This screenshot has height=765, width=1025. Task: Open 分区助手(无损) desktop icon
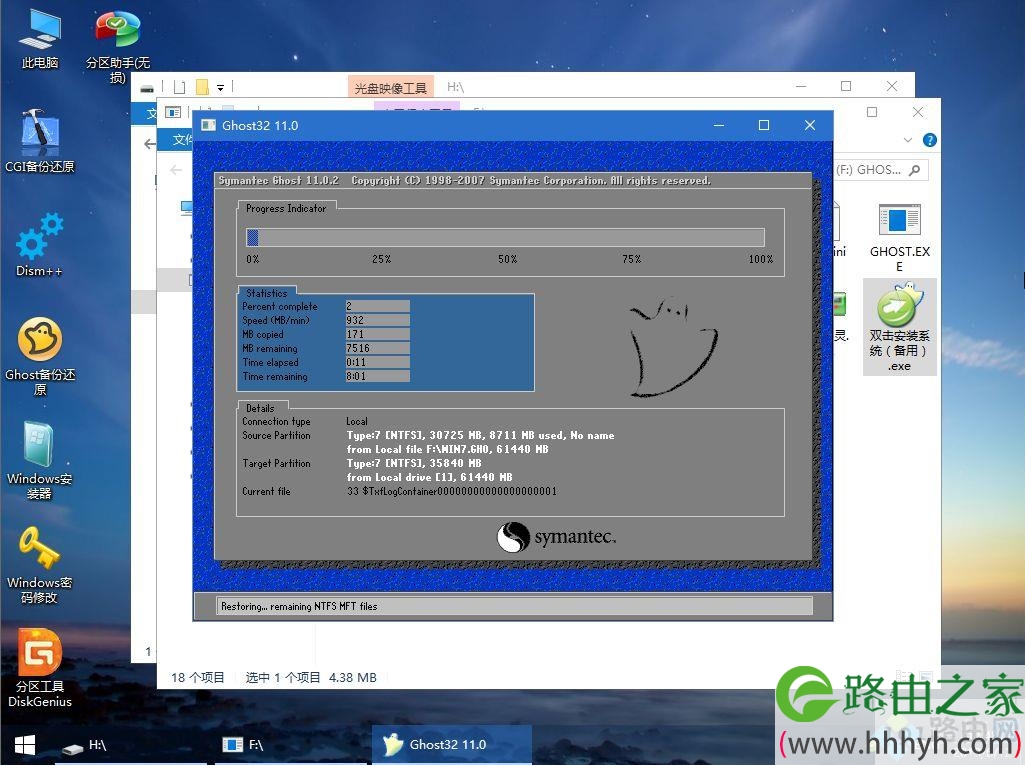coord(118,46)
